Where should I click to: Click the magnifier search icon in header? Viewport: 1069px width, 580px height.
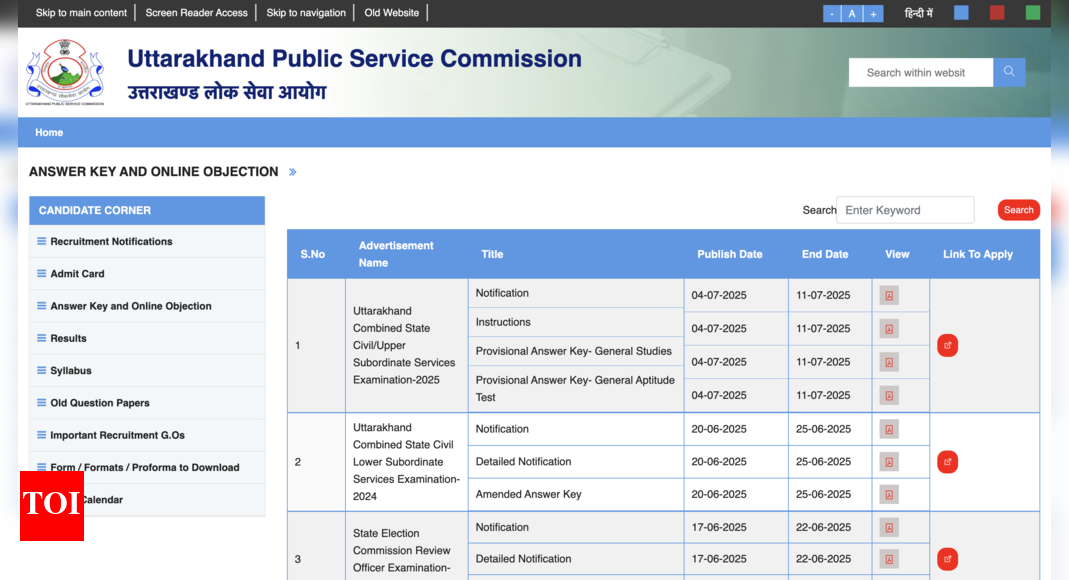point(1009,72)
